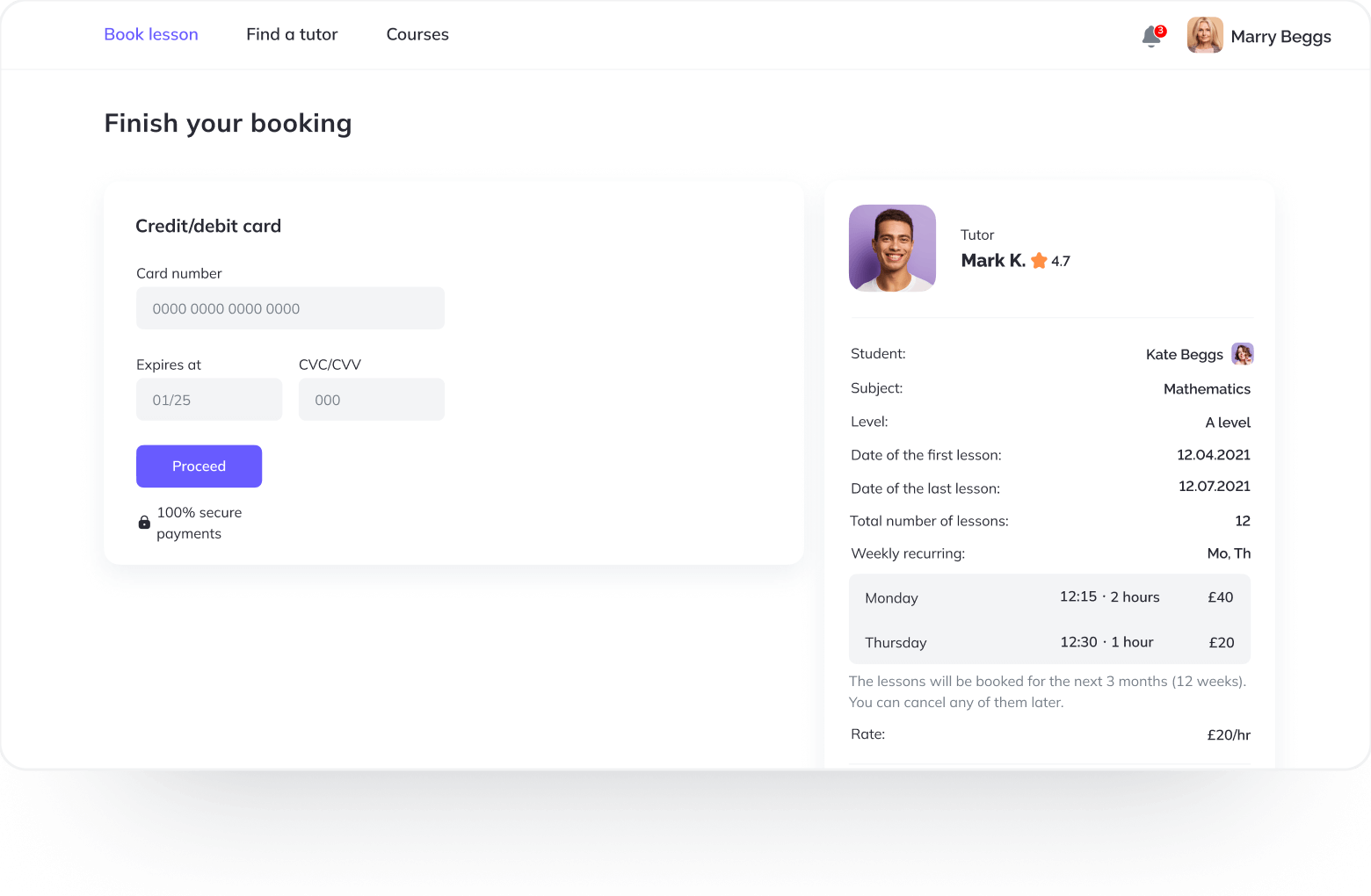Click the Mo, Th recurring value
The width and height of the screenshot is (1371, 896).
1229,553
